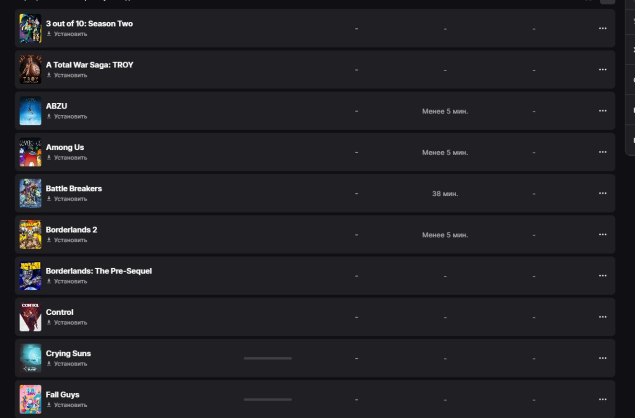Open the options menu for Crying Suns
Viewport: 635px width, 418px height.
click(602, 358)
